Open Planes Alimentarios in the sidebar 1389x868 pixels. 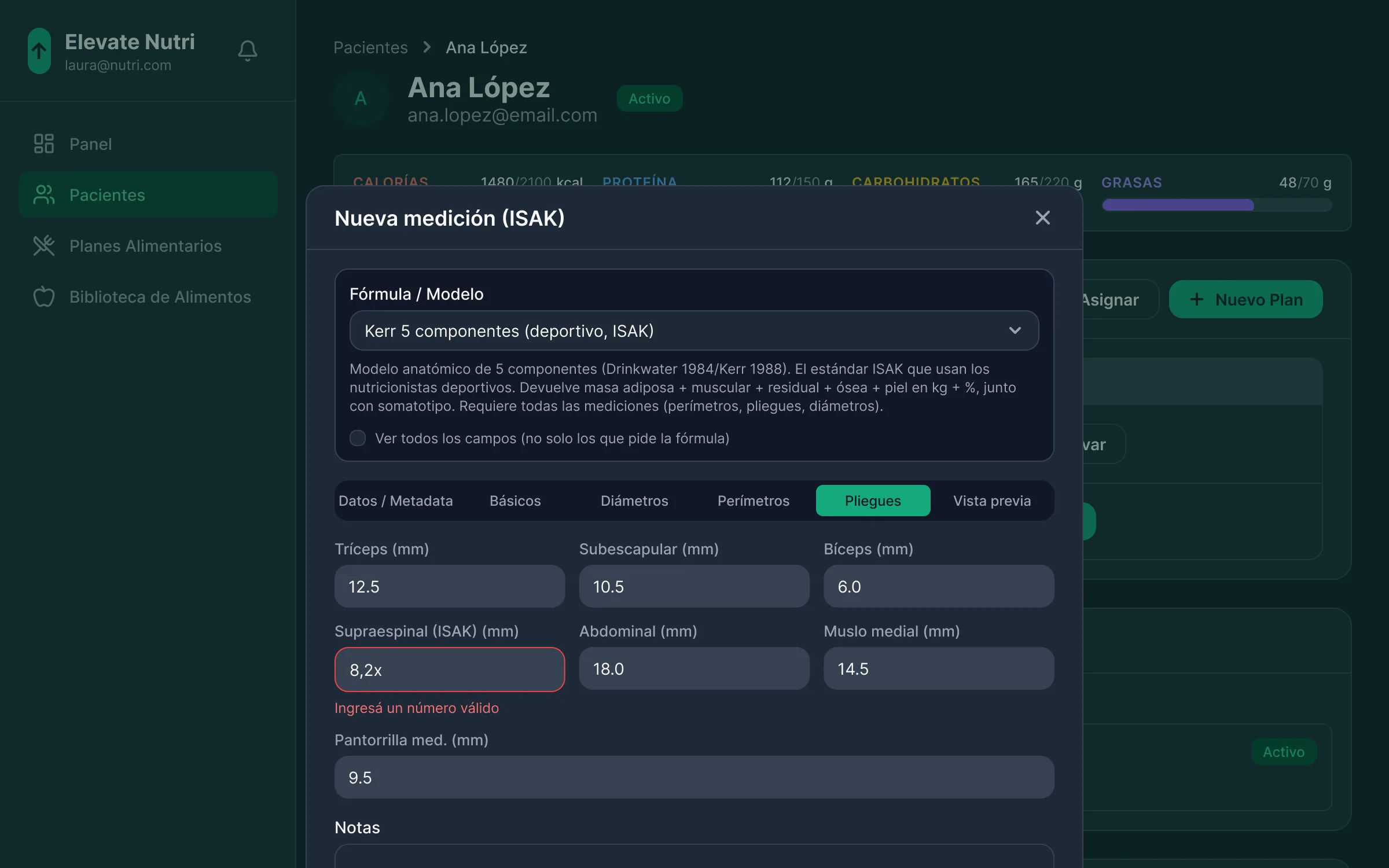click(148, 245)
